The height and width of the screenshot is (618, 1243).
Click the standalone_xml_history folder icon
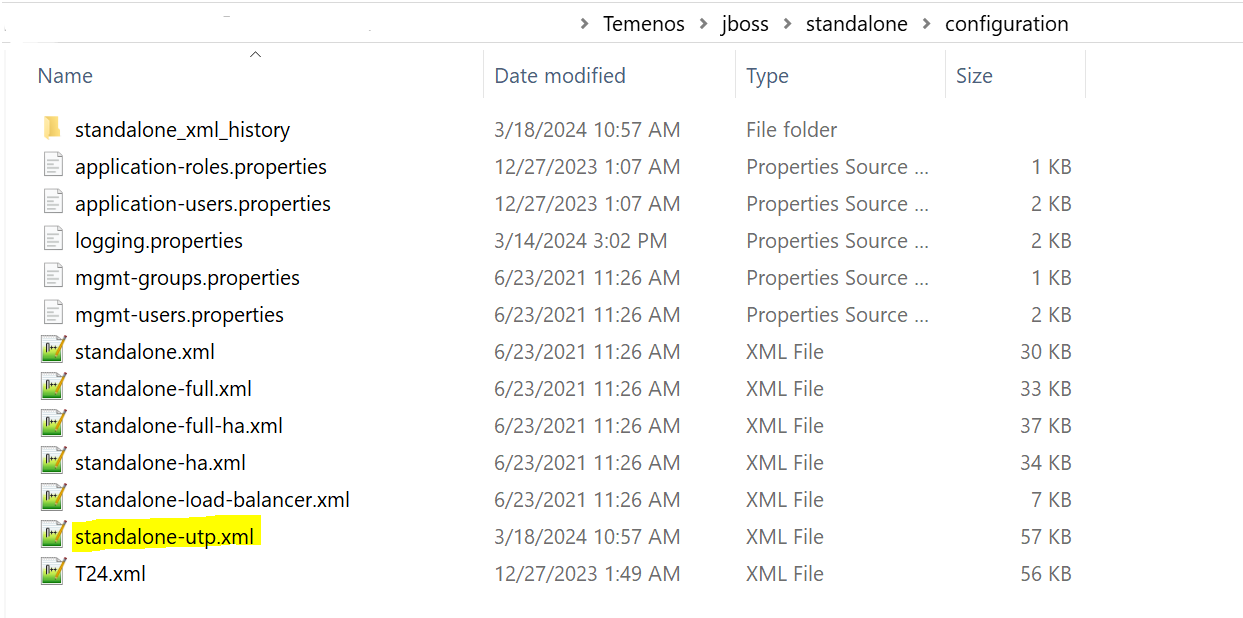53,129
